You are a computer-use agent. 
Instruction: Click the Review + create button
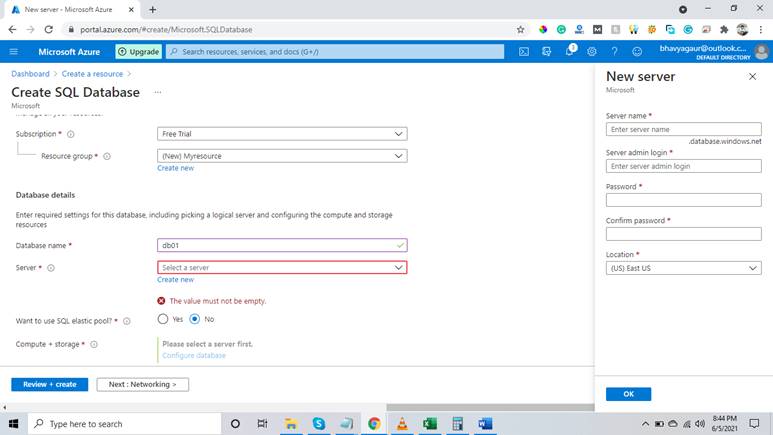coord(49,384)
